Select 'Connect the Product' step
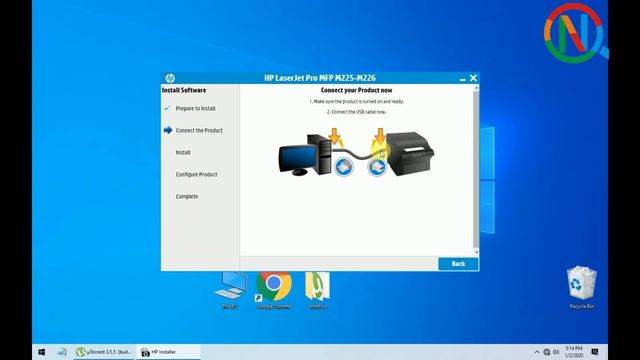Image resolution: width=640 pixels, height=360 pixels. tap(199, 131)
